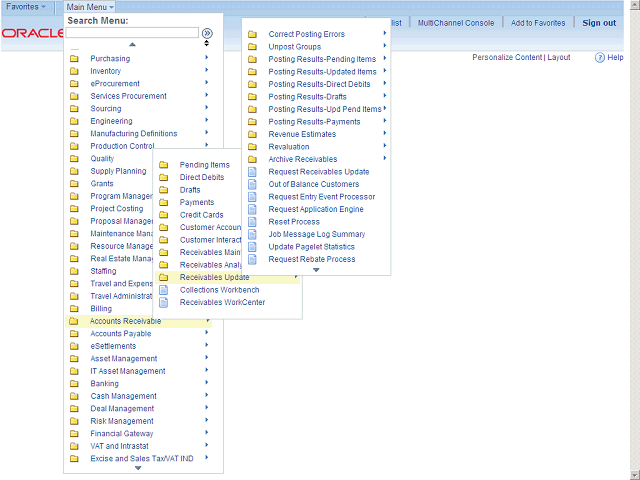Screen dimensions: 640x480
Task: Open the Receivables WorkCenter item
Action: click(x=222, y=302)
